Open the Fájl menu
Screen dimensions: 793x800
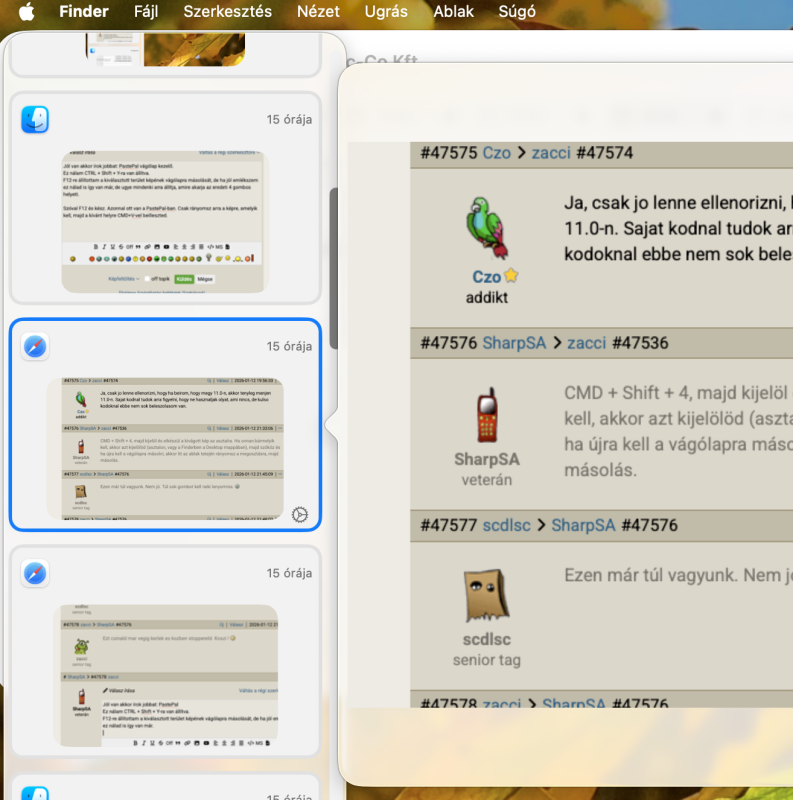[x=146, y=11]
